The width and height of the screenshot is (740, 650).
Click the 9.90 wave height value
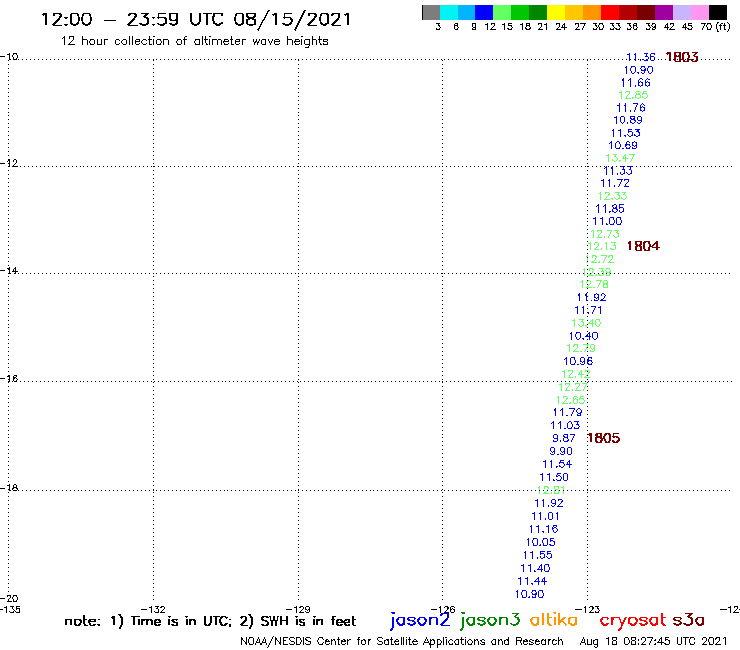coord(561,451)
